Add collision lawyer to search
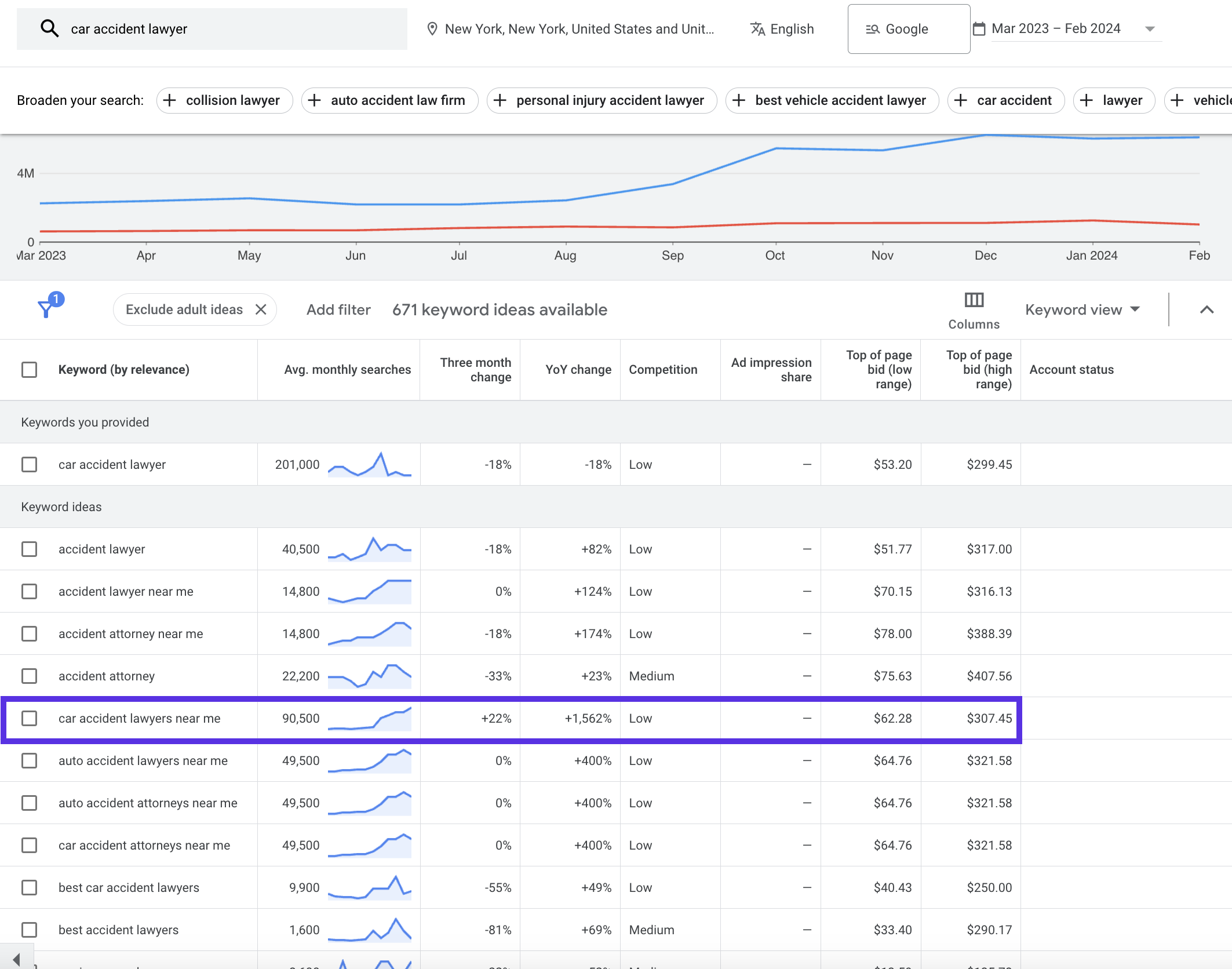 225,100
